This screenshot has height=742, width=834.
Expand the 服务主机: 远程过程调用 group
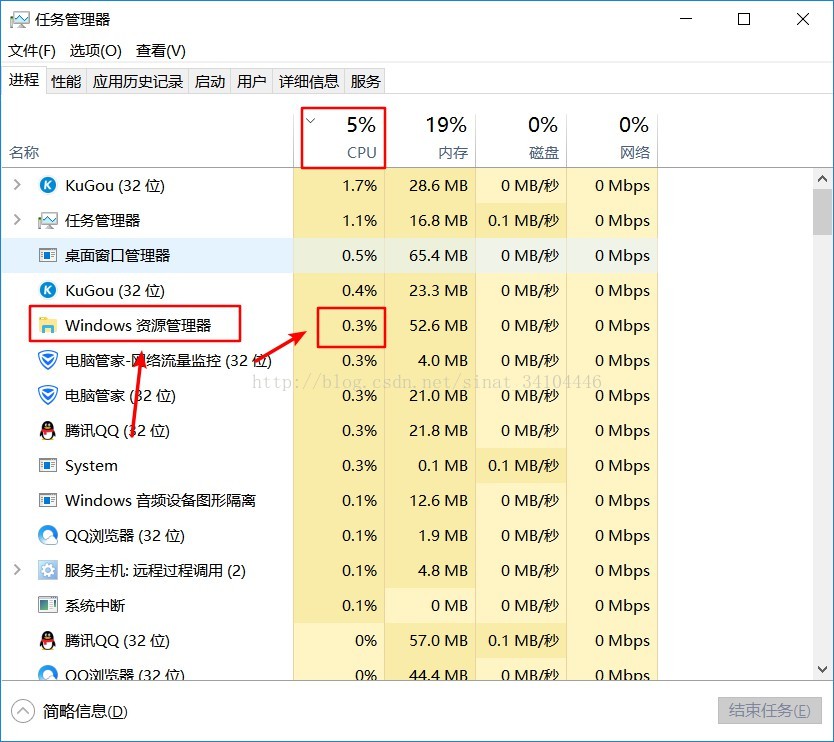[17, 570]
